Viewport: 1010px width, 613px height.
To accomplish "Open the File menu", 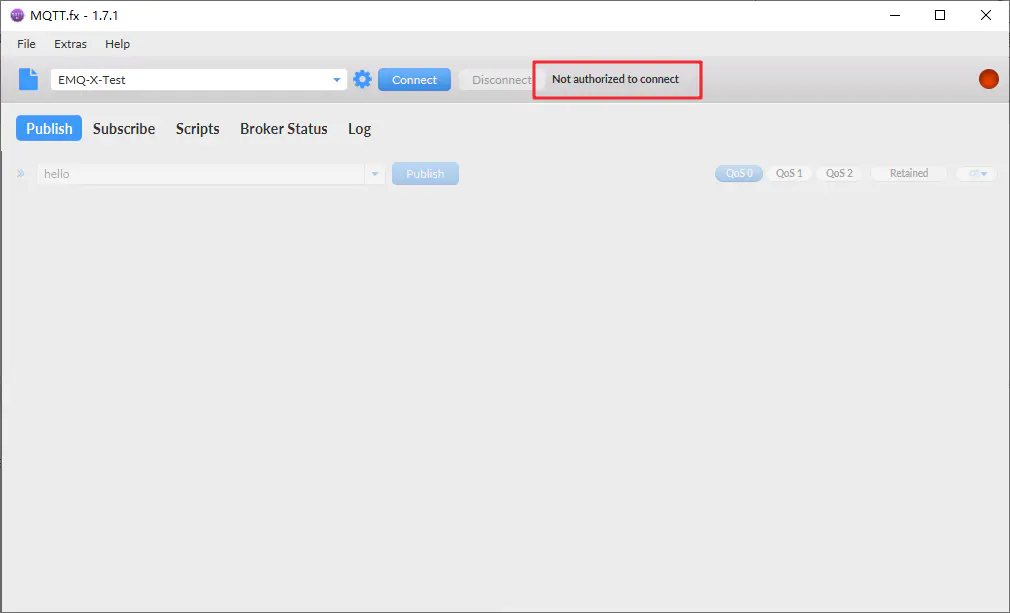I will (x=26, y=44).
